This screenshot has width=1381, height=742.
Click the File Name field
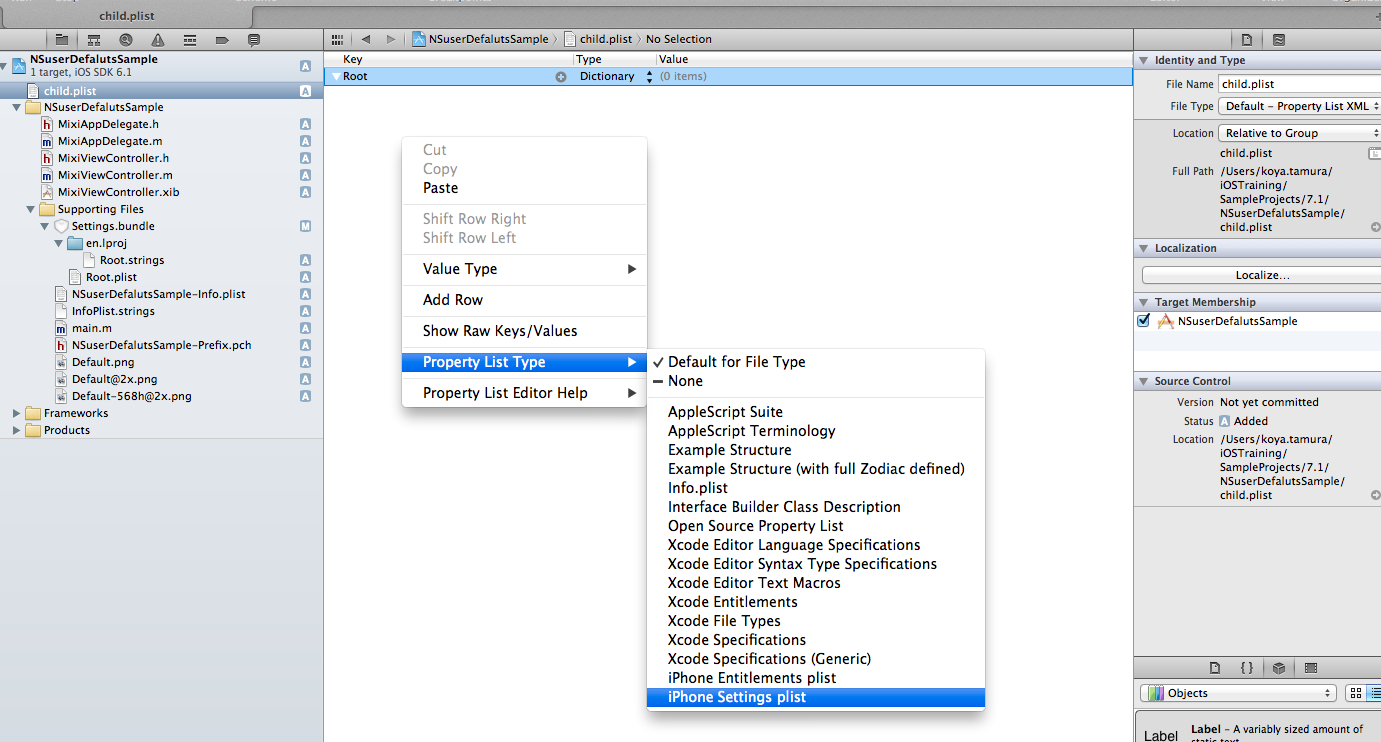click(1300, 84)
